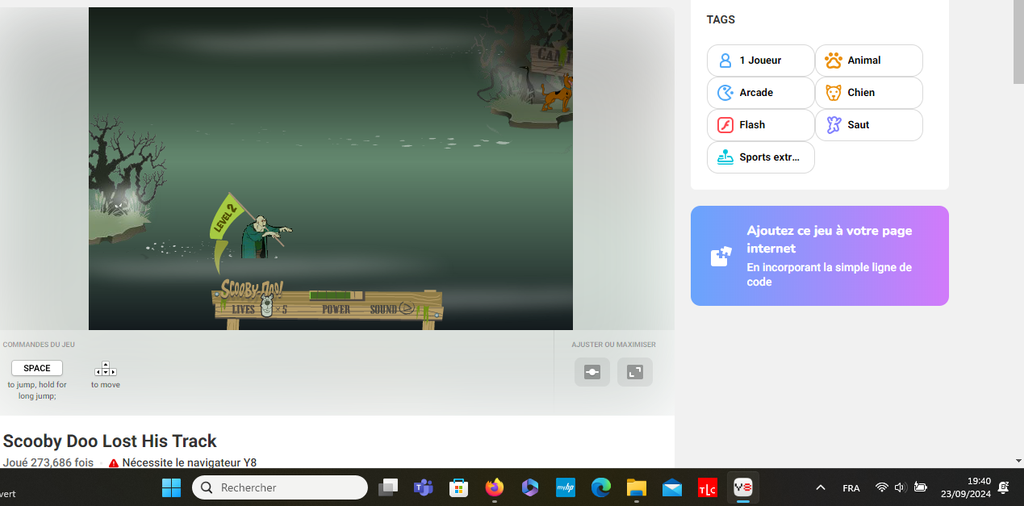The height and width of the screenshot is (506, 1024).
Task: Open the "1 Joueur" tag
Action: [x=760, y=60]
